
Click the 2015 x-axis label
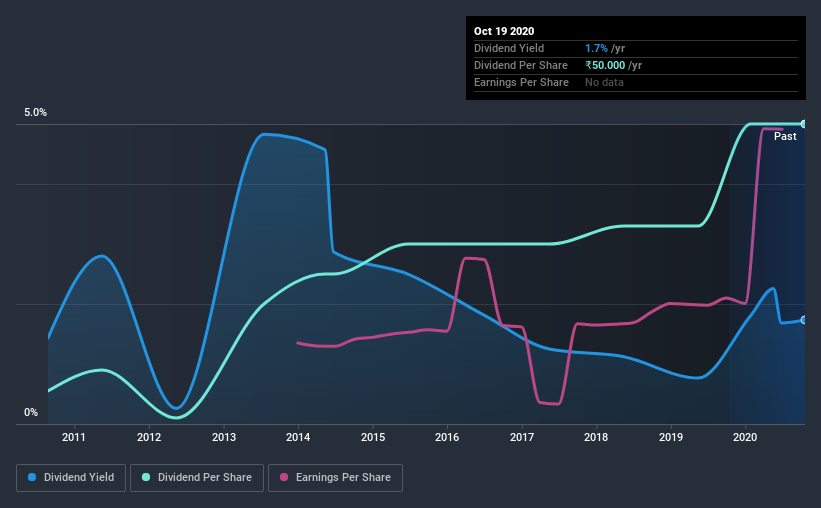(x=373, y=437)
